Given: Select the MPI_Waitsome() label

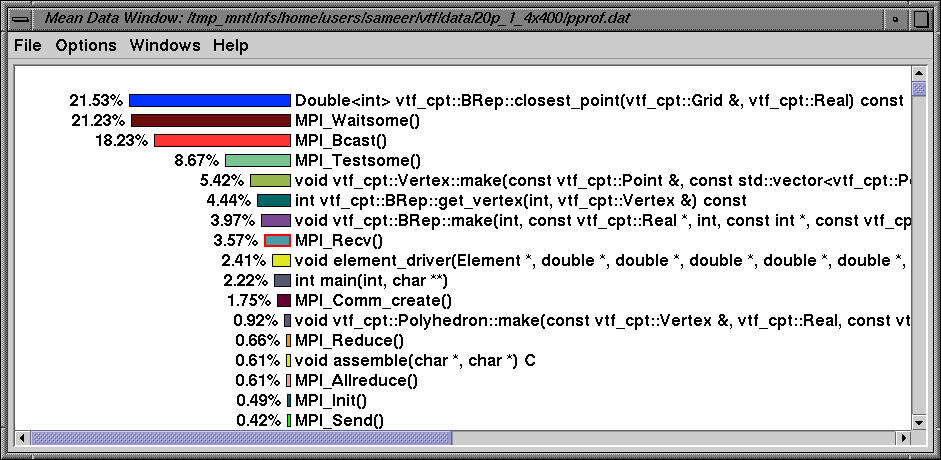Looking at the screenshot, I should click(x=357, y=121).
